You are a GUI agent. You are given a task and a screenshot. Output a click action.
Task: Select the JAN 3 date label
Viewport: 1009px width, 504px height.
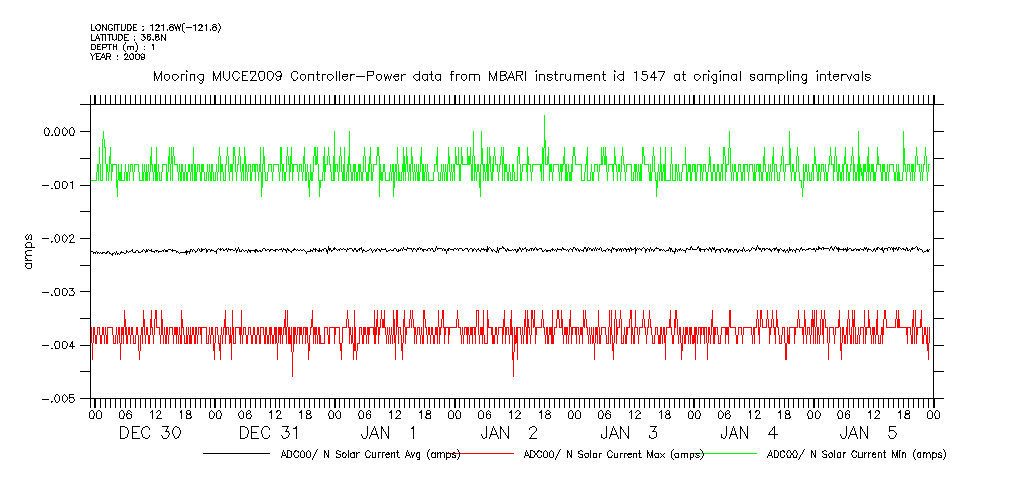point(630,433)
